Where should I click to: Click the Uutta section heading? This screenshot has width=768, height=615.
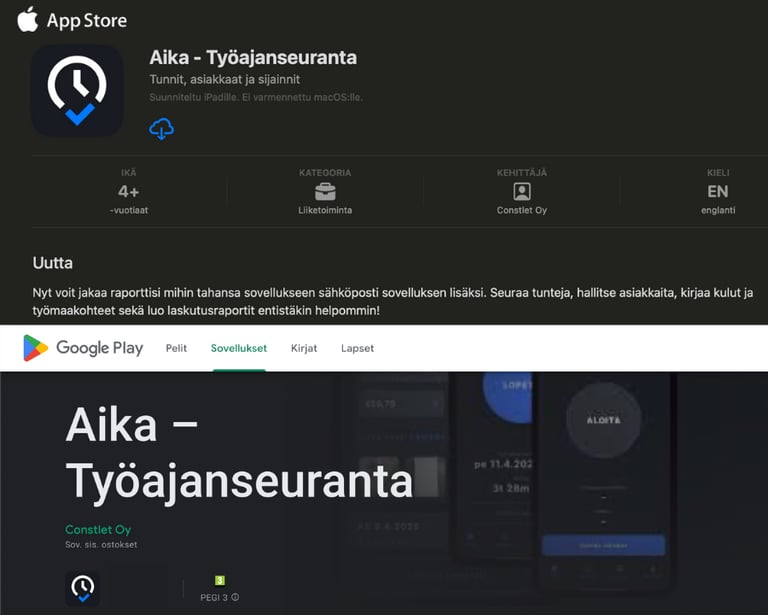coord(53,263)
